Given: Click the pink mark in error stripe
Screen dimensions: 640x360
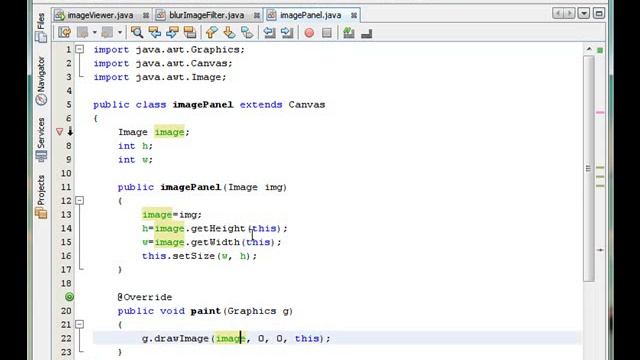Looking at the screenshot, I should pos(600,112).
